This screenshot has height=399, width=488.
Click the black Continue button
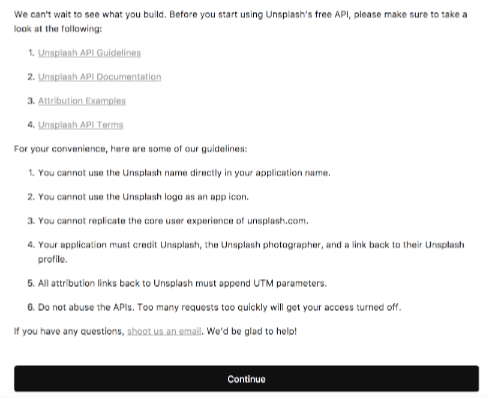246,379
